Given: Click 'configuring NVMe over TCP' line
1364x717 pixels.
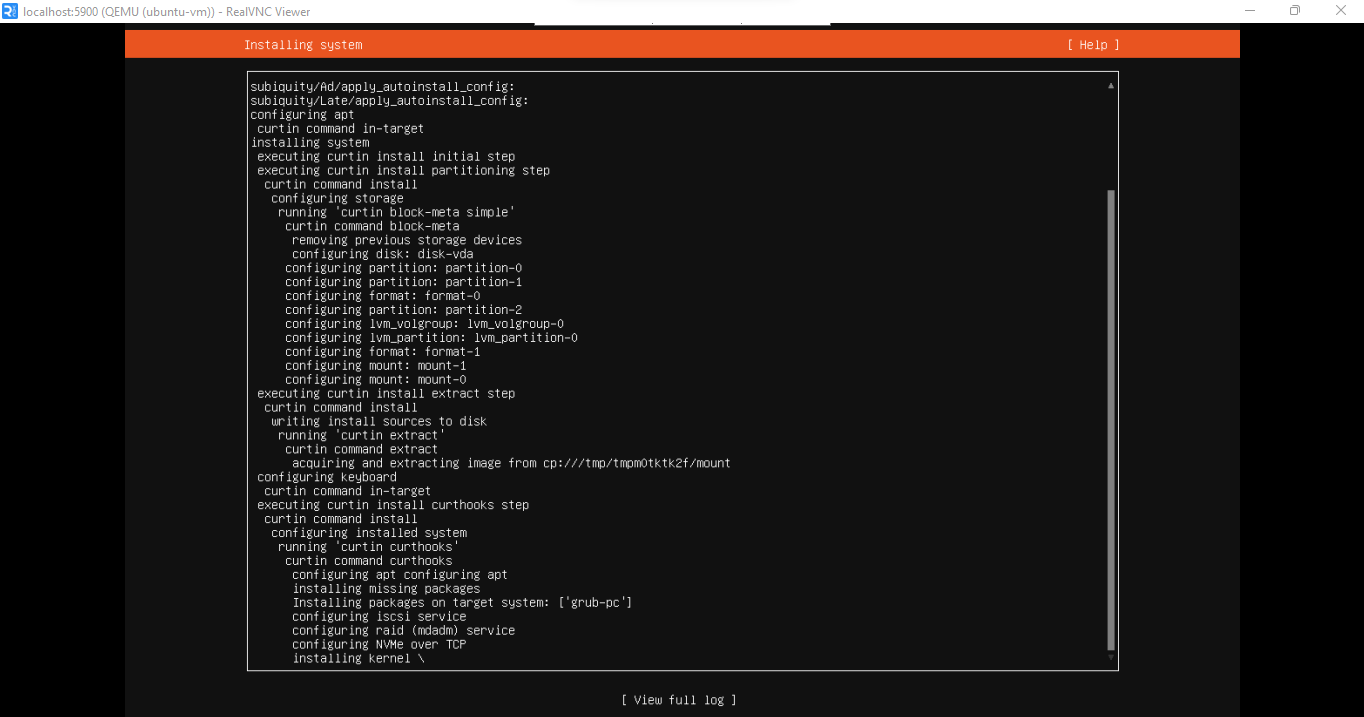Looking at the screenshot, I should 379,647.
